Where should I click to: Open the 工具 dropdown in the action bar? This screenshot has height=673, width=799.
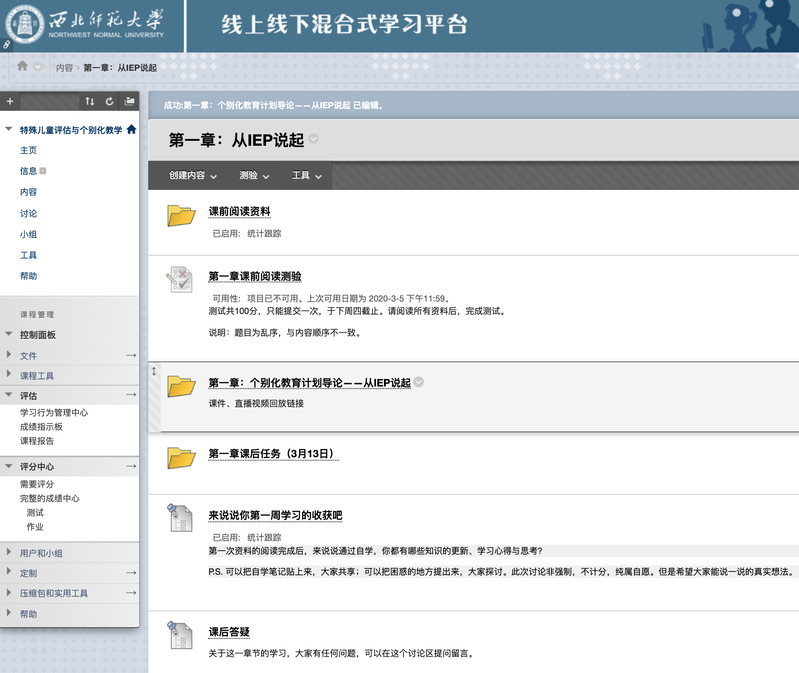click(x=306, y=176)
